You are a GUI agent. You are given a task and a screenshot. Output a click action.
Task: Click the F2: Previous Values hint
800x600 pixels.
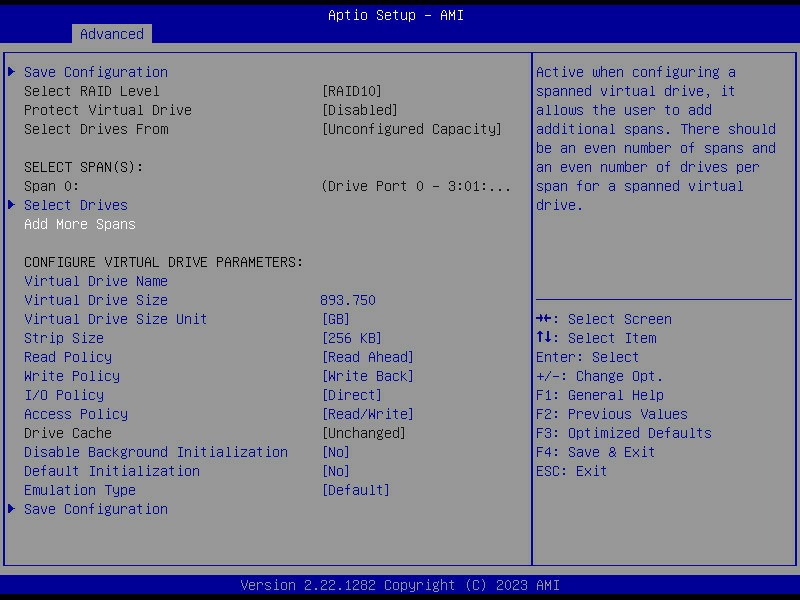(x=612, y=414)
